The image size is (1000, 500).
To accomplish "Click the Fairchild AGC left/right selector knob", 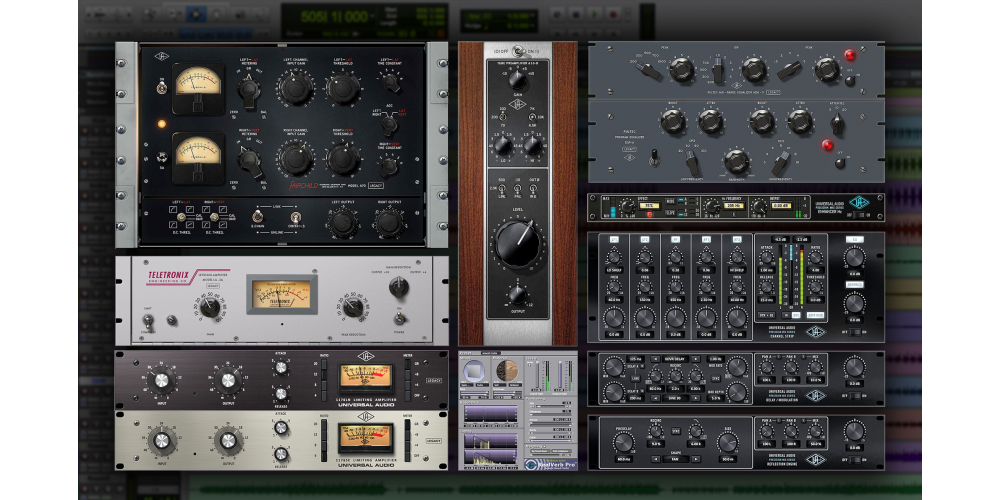I will pyautogui.click(x=389, y=125).
